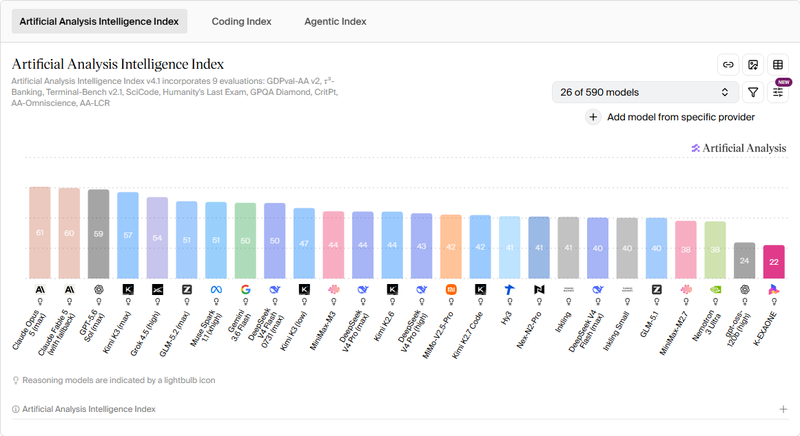Click the magenta K-EXAONE bar showing 22

click(774, 262)
